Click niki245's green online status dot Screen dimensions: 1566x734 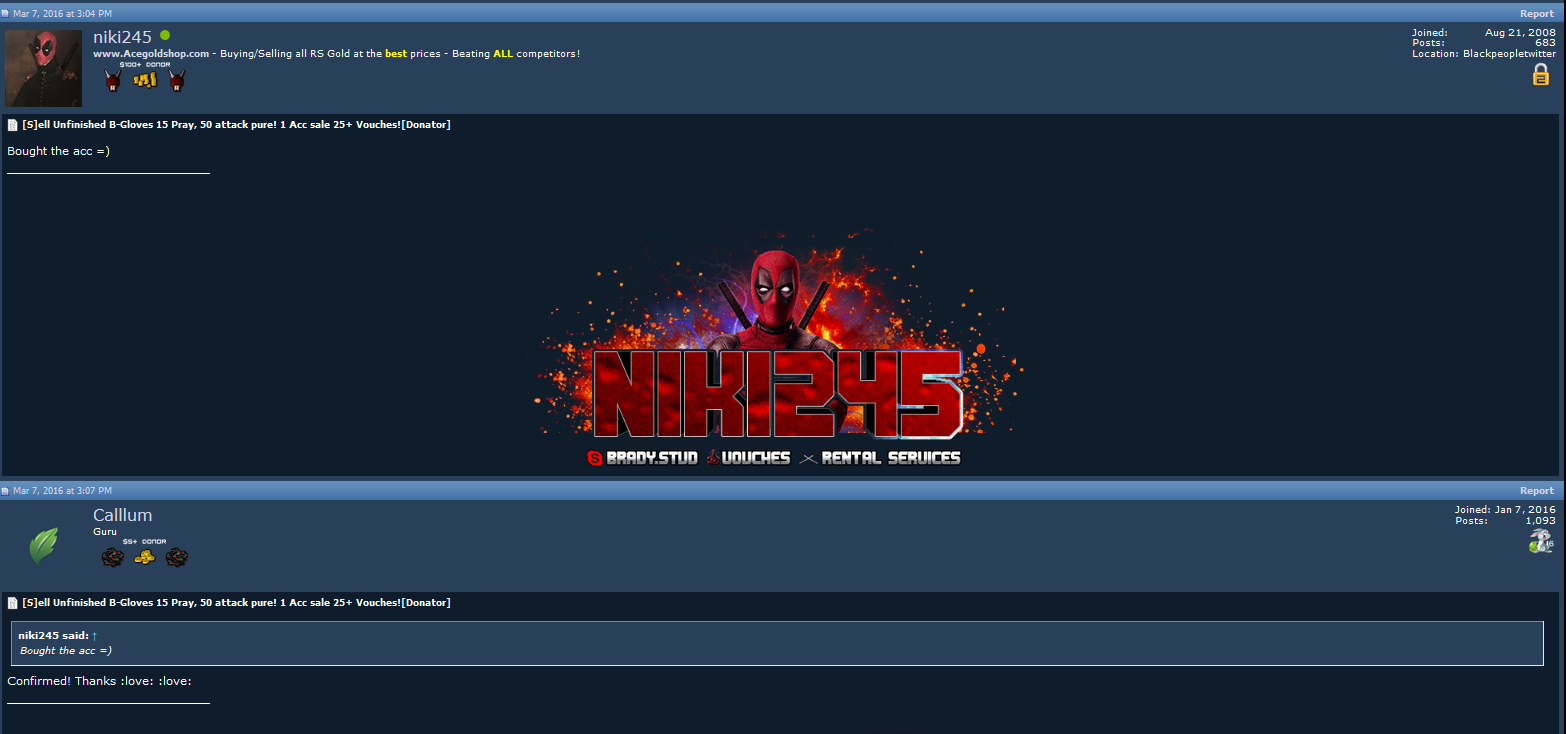165,36
